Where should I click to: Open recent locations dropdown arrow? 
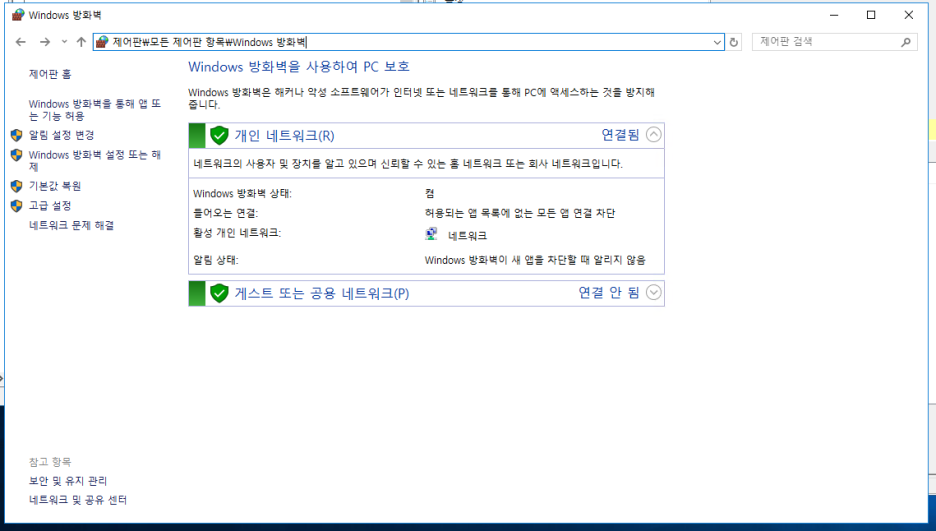[64, 42]
